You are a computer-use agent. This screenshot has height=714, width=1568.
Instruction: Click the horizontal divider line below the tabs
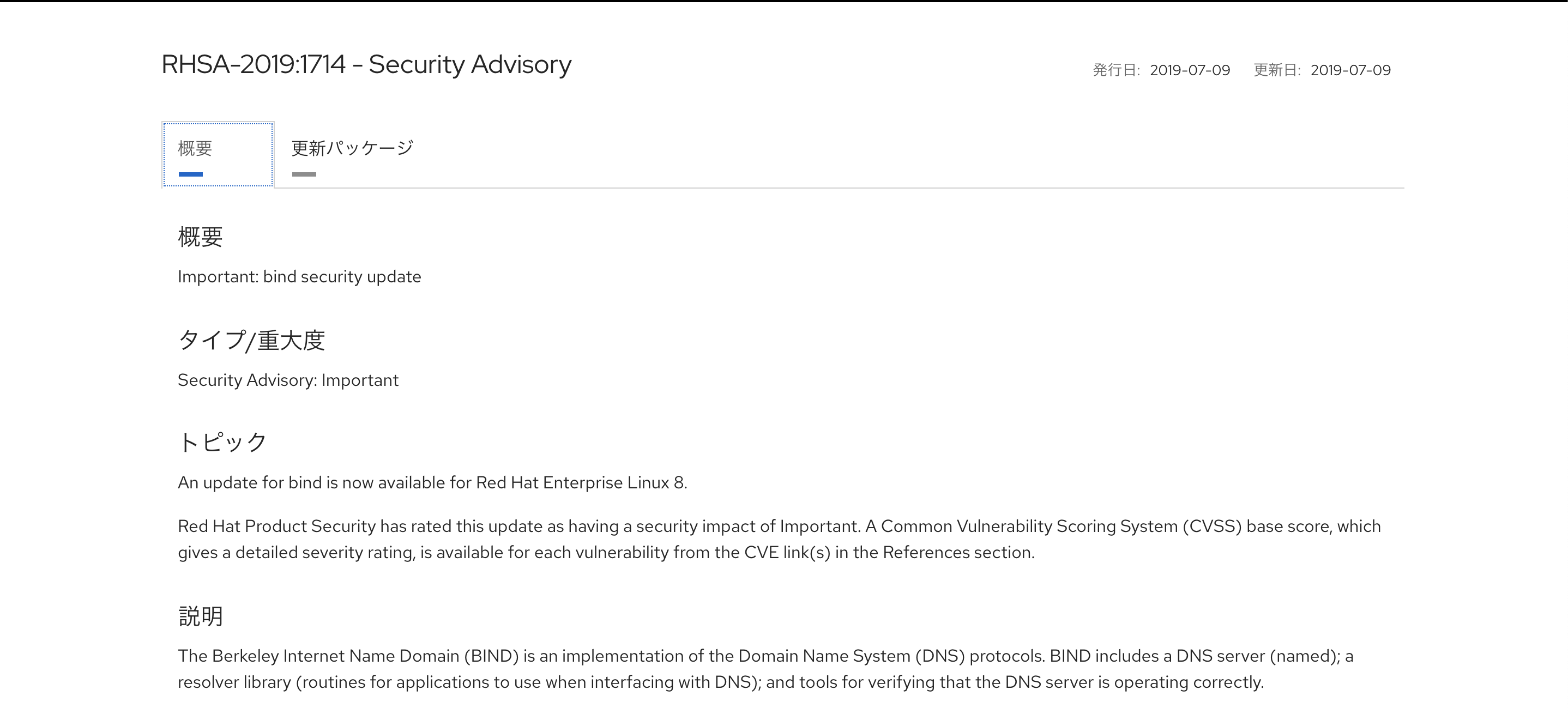click(852, 188)
